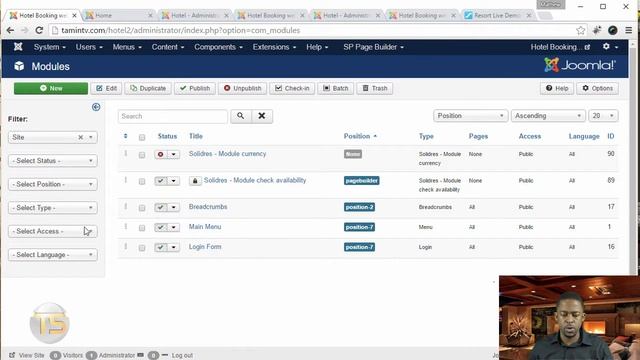Select the Main Menu row checkbox
The image size is (640, 360).
pos(142,228)
